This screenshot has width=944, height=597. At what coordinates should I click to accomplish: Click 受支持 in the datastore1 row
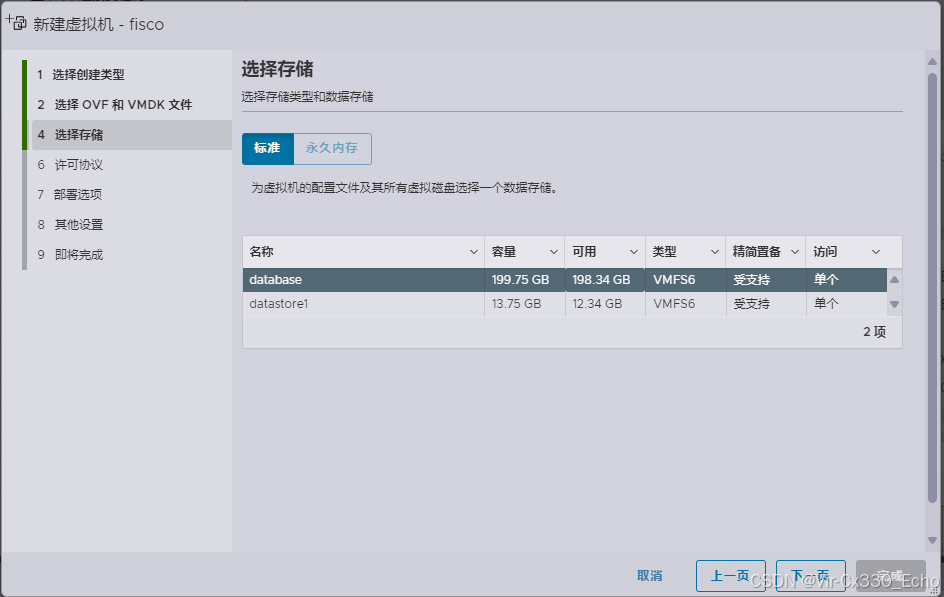tap(751, 304)
